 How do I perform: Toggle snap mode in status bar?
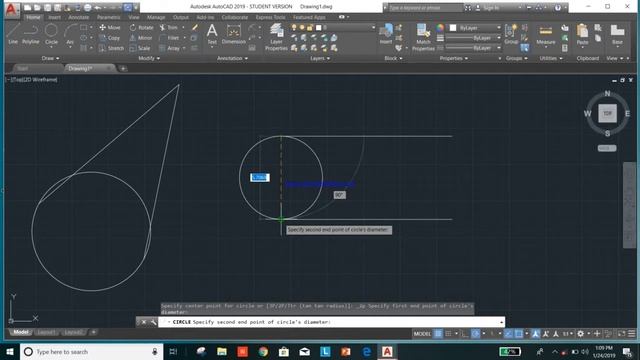(x=448, y=334)
